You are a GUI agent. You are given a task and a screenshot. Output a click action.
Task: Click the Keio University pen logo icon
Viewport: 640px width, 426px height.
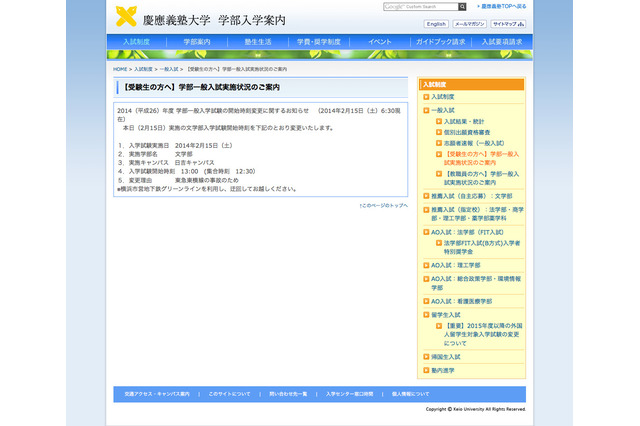click(x=126, y=16)
